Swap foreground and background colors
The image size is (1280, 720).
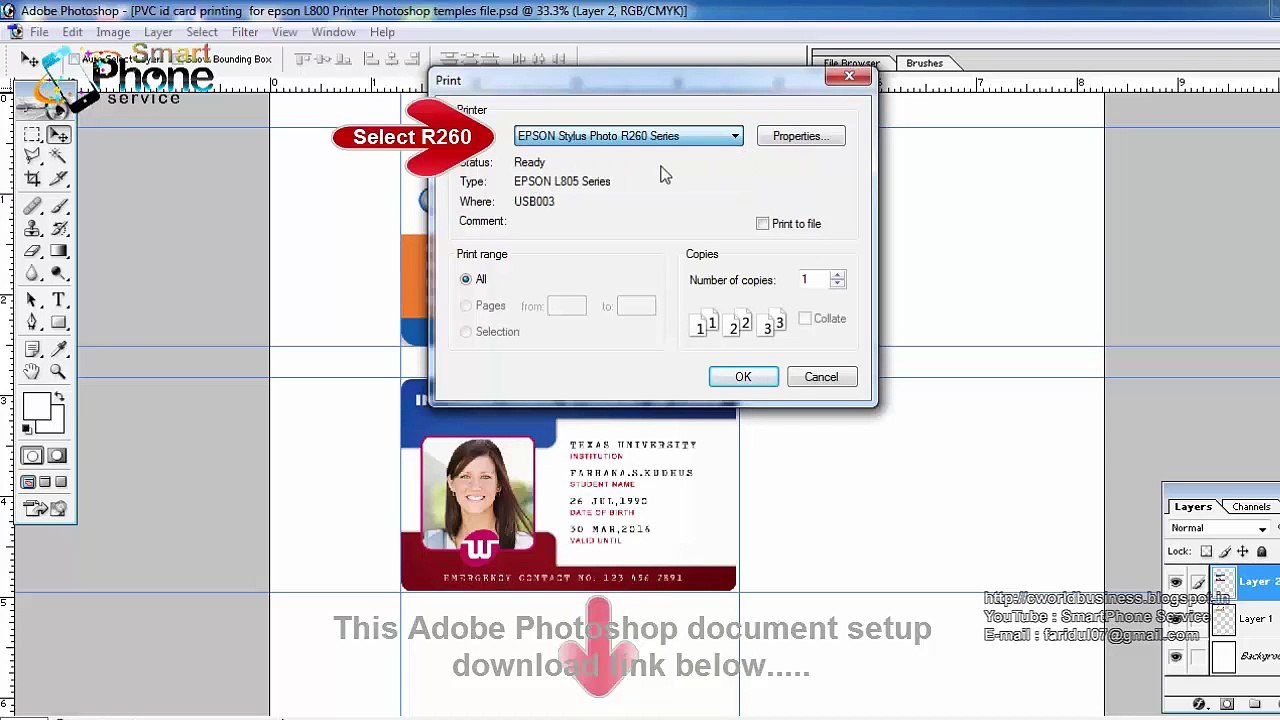60,398
